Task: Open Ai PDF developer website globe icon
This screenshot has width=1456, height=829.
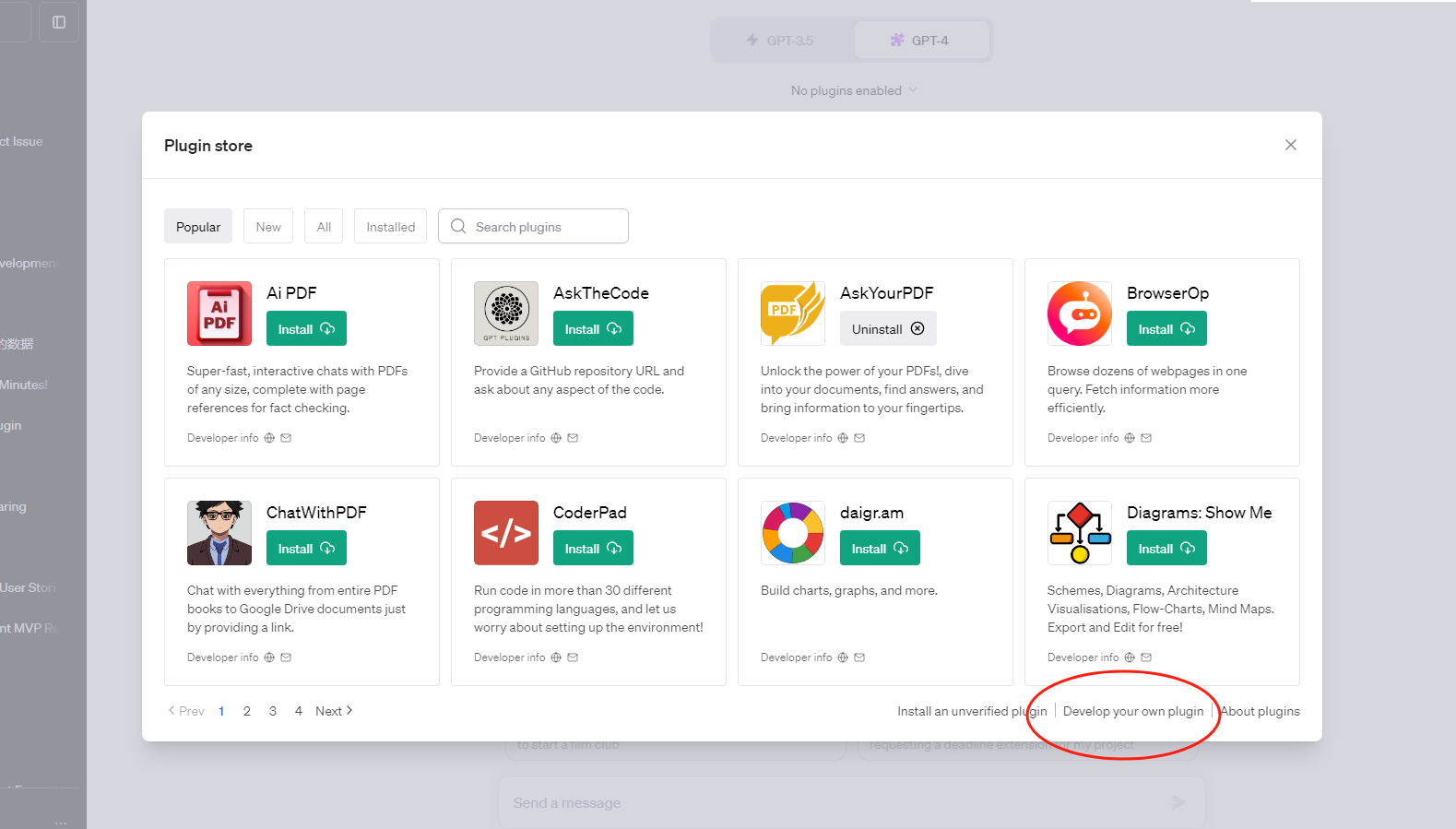Action: 269,438
